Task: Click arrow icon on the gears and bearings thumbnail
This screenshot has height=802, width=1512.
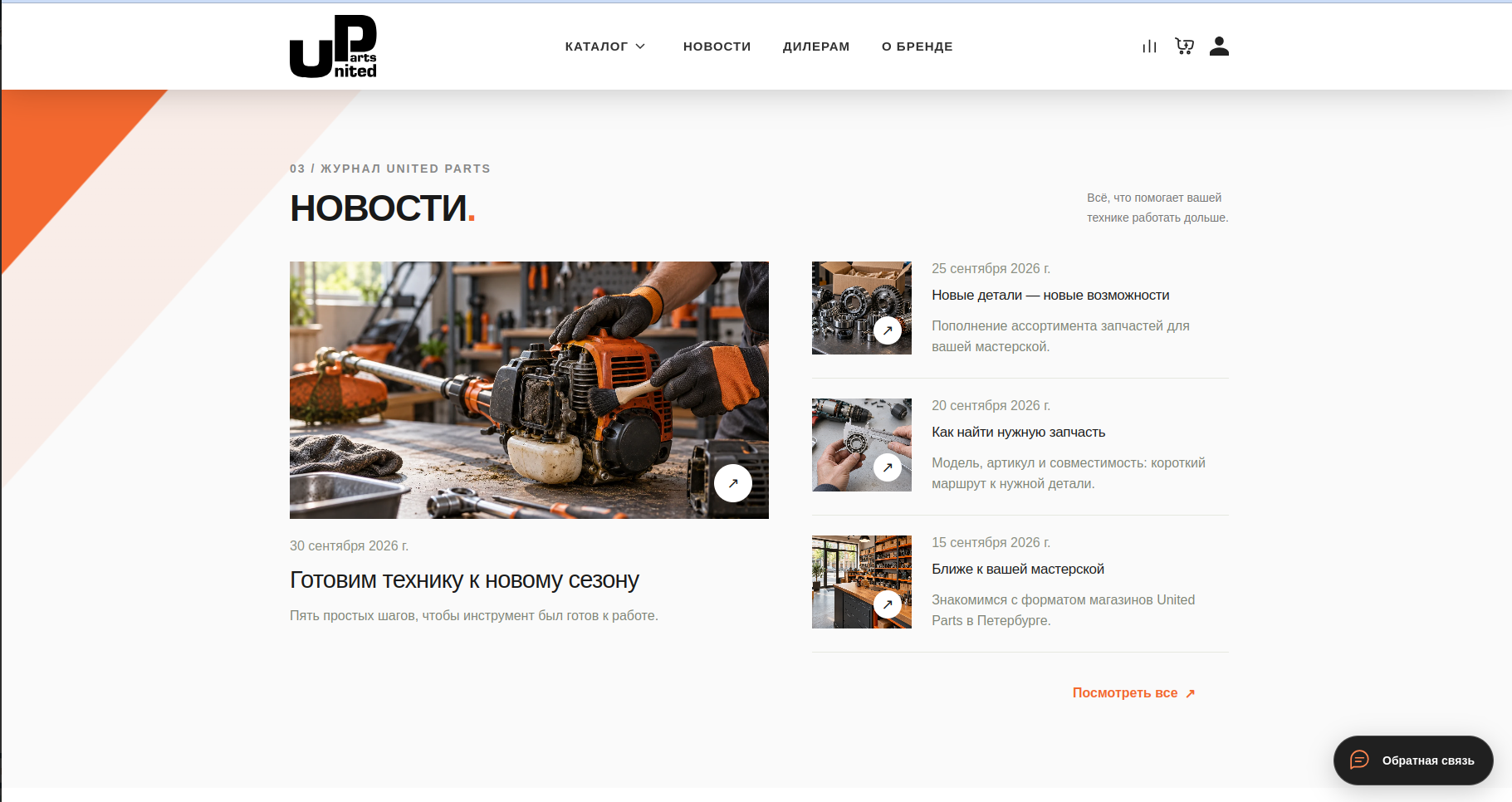Action: [888, 330]
